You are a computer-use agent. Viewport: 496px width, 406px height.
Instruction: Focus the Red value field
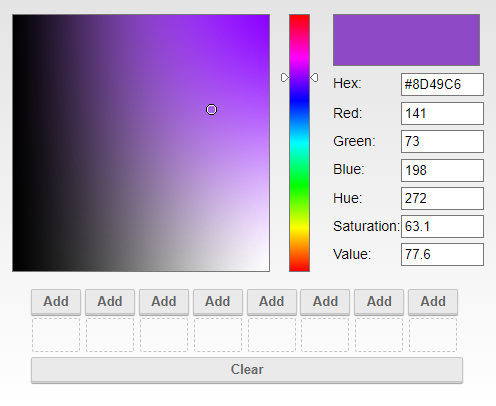click(x=442, y=114)
